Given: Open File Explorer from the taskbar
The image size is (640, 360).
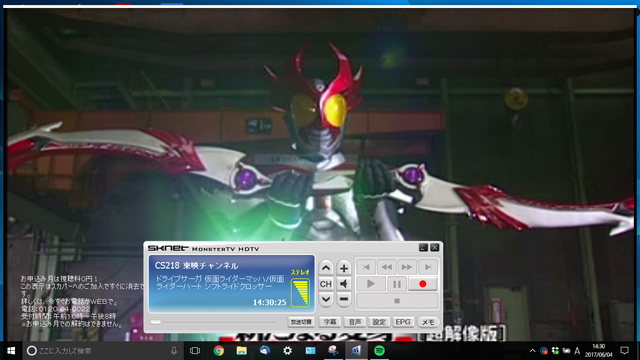Looking at the screenshot, I should pos(242,351).
